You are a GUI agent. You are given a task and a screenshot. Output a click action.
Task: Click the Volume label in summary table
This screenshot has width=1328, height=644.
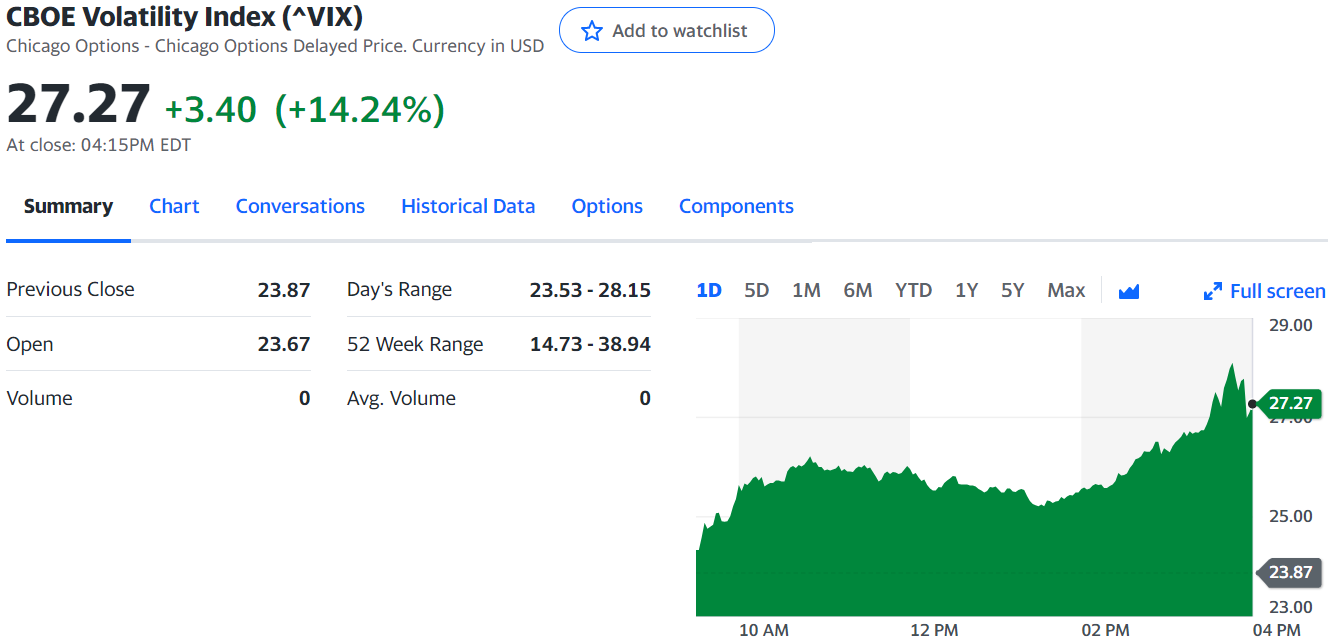39,398
